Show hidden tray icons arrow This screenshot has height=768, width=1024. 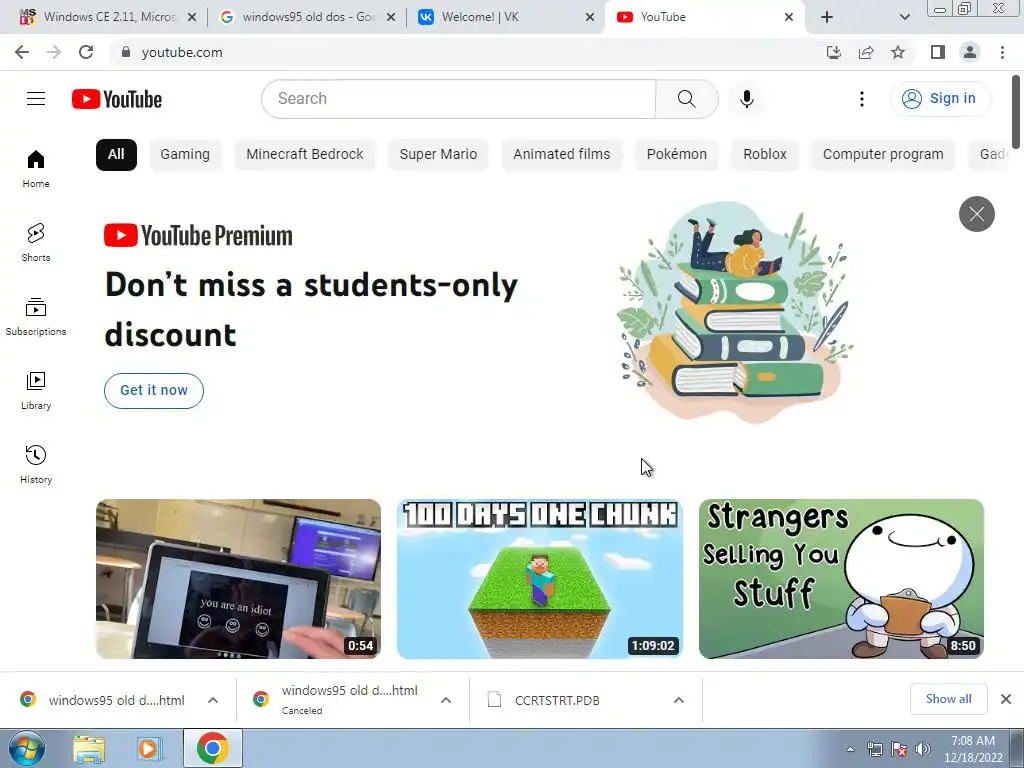point(850,749)
